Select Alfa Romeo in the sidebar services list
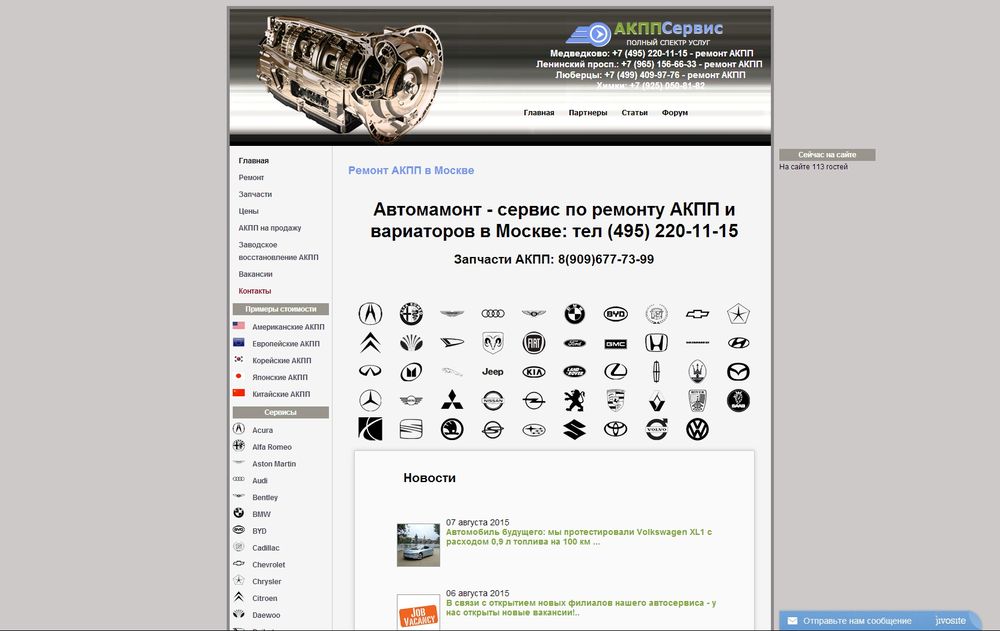The image size is (1000, 631). click(x=272, y=447)
